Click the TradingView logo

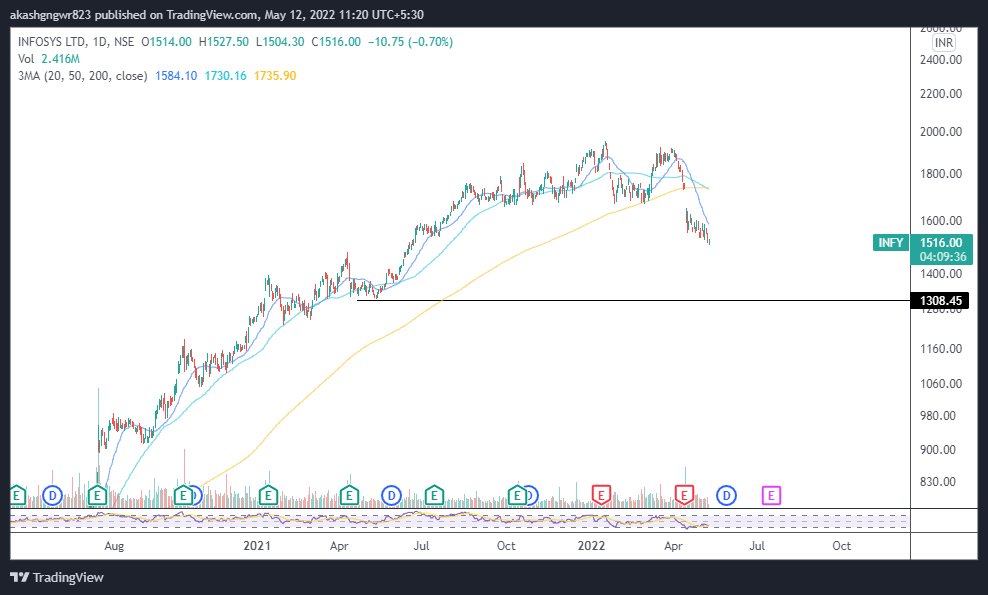57,577
